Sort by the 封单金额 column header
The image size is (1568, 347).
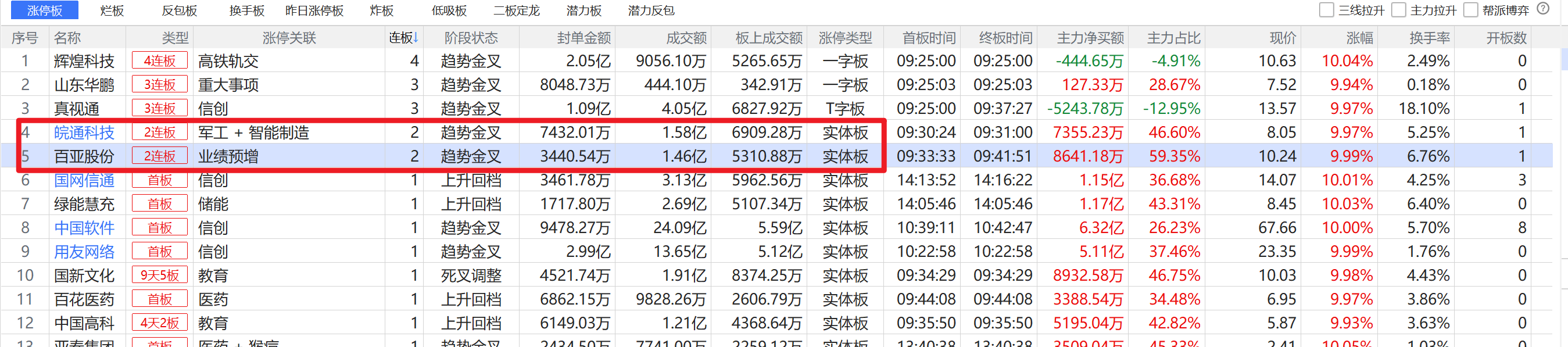(583, 38)
